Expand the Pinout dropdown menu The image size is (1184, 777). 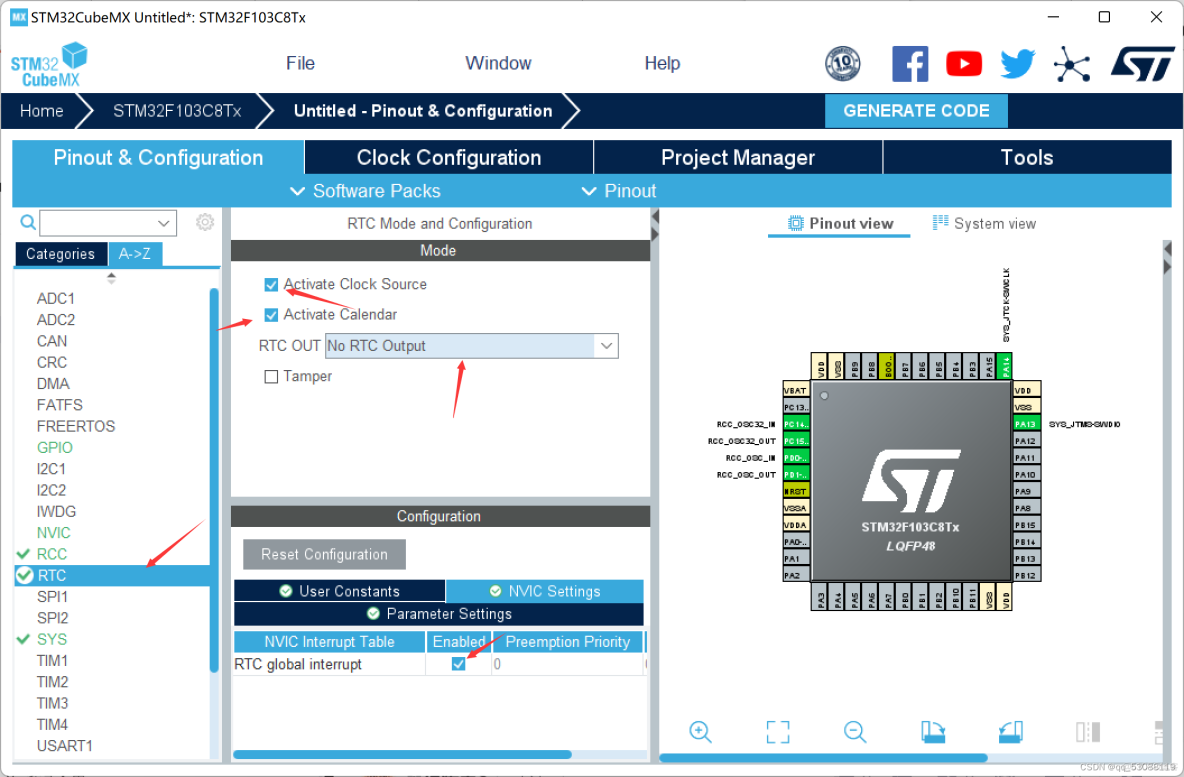coord(618,191)
